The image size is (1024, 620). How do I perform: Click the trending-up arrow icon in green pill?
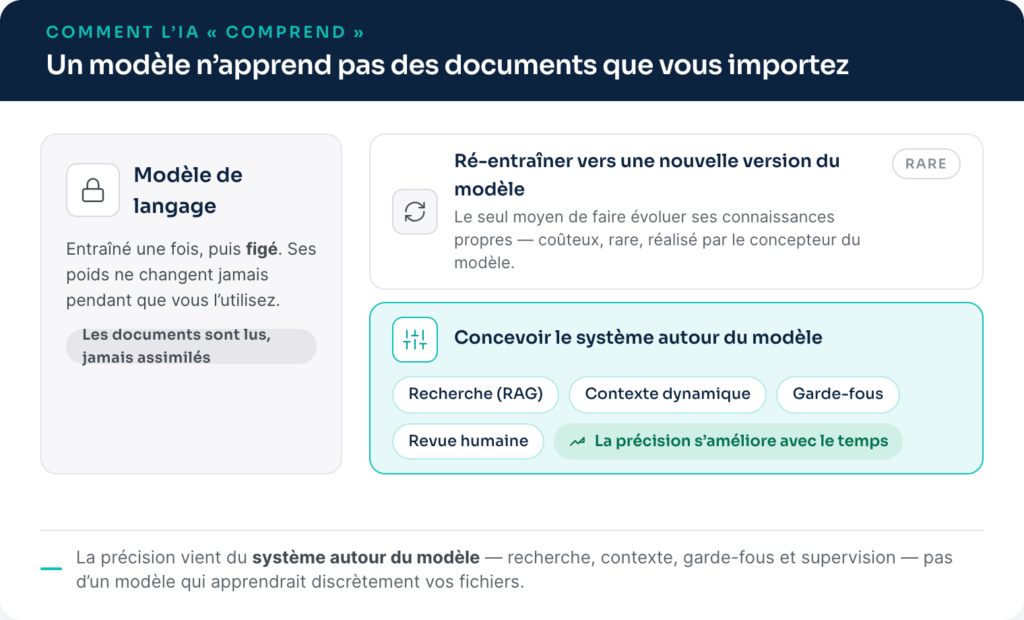pos(577,442)
